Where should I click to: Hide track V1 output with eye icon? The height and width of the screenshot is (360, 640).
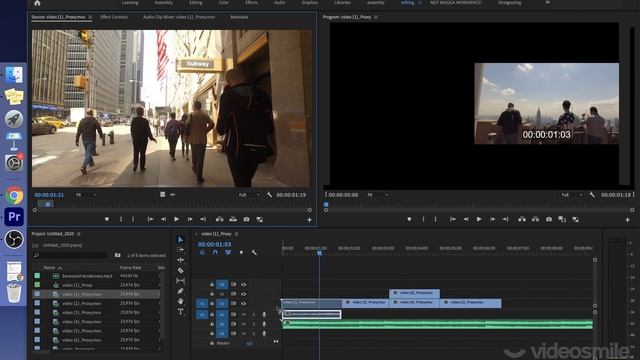click(x=244, y=303)
